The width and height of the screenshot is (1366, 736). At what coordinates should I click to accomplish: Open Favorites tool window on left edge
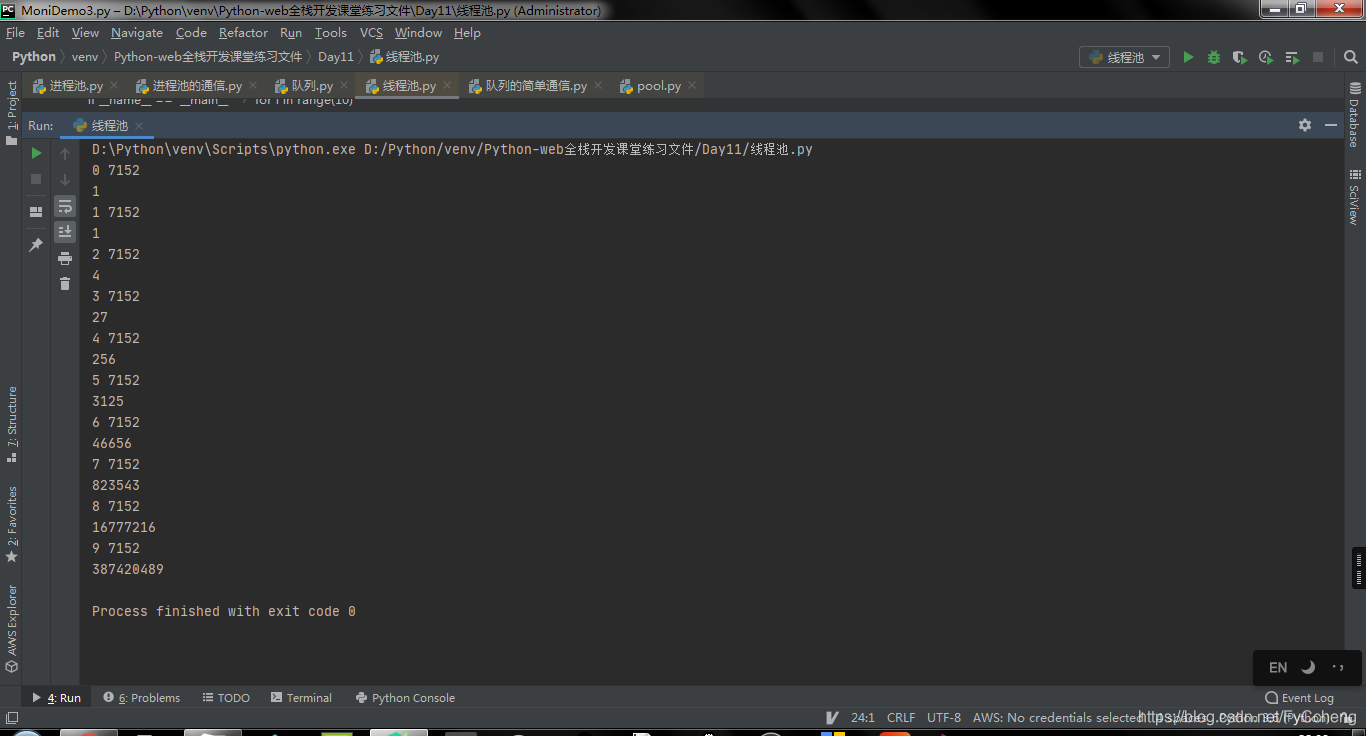click(x=12, y=524)
